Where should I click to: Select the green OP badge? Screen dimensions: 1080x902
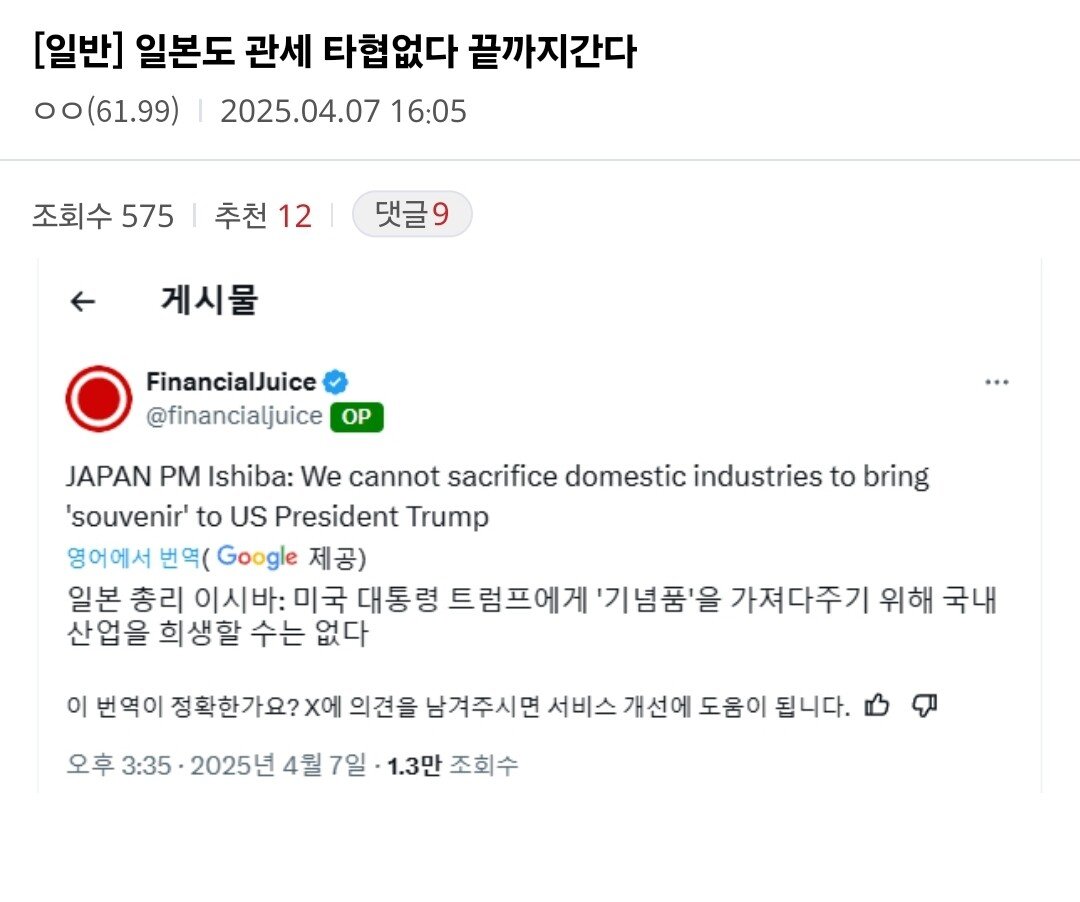pos(357,417)
